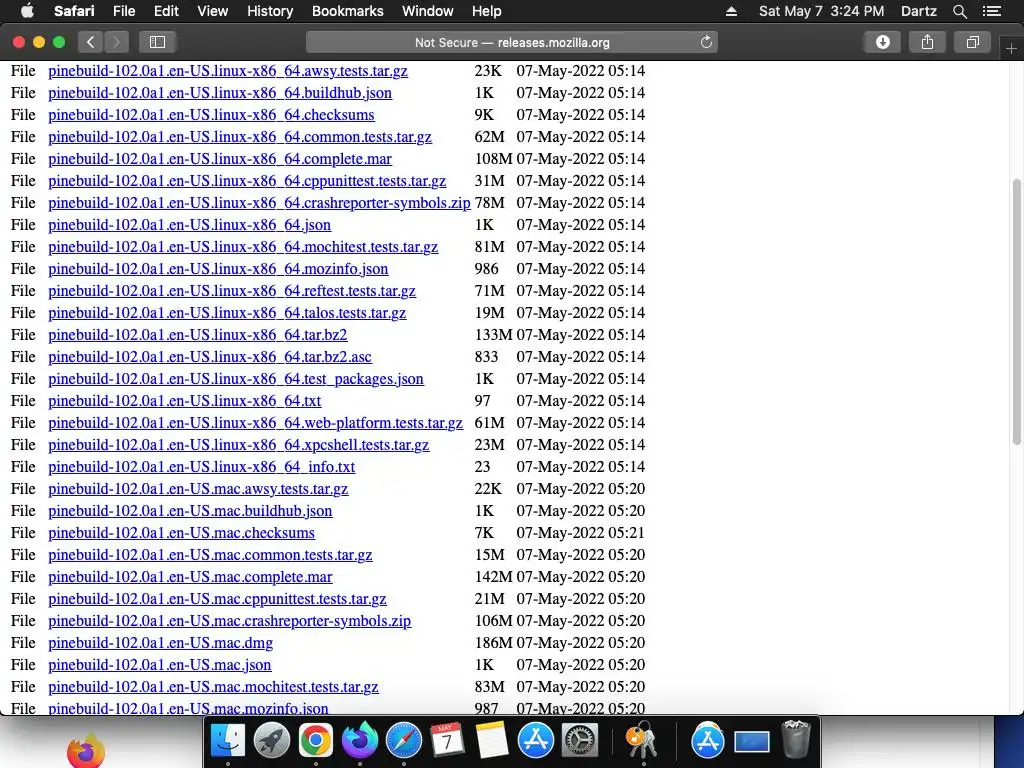The height and width of the screenshot is (768, 1024).
Task: Open a new tab with plus button
Action: [1011, 49]
